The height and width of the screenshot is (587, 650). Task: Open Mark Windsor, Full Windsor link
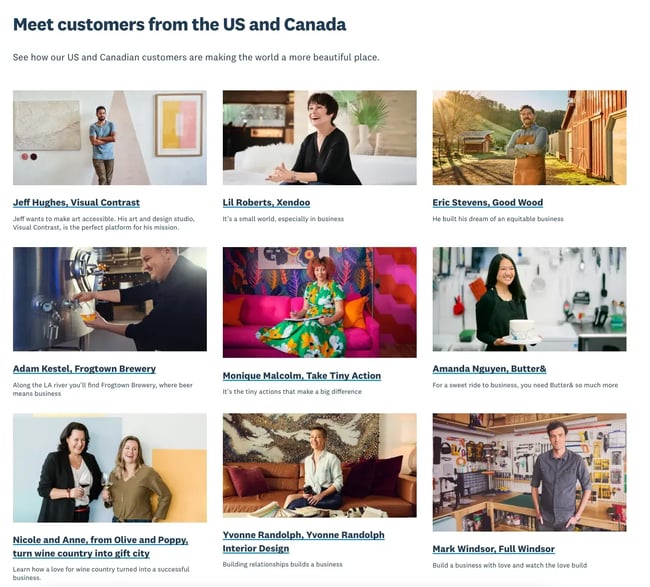493,549
